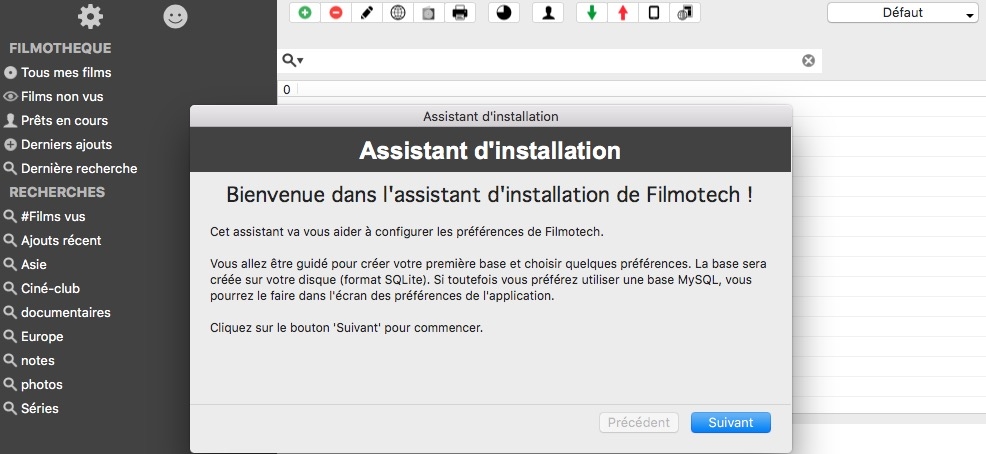Clear the search field with the X
Viewport: 986px width, 454px height.
tap(808, 61)
